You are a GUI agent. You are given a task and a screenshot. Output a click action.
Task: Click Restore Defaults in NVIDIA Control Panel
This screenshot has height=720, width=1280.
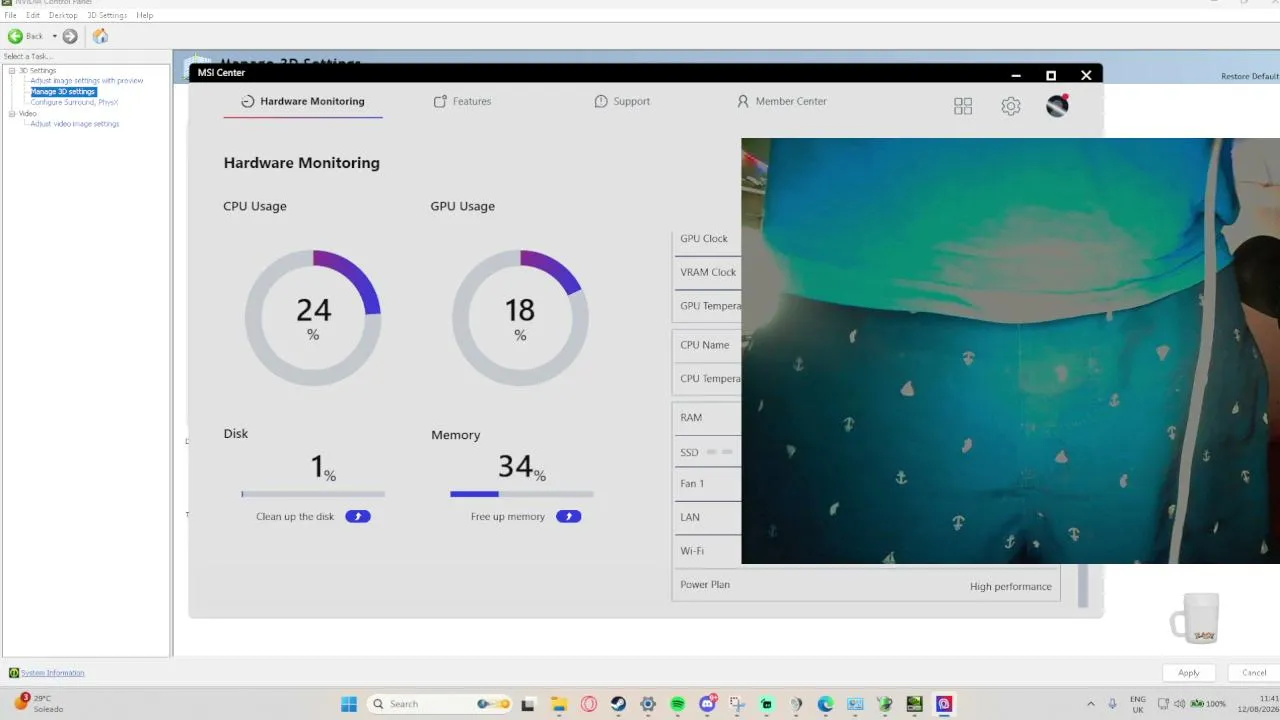tap(1250, 77)
